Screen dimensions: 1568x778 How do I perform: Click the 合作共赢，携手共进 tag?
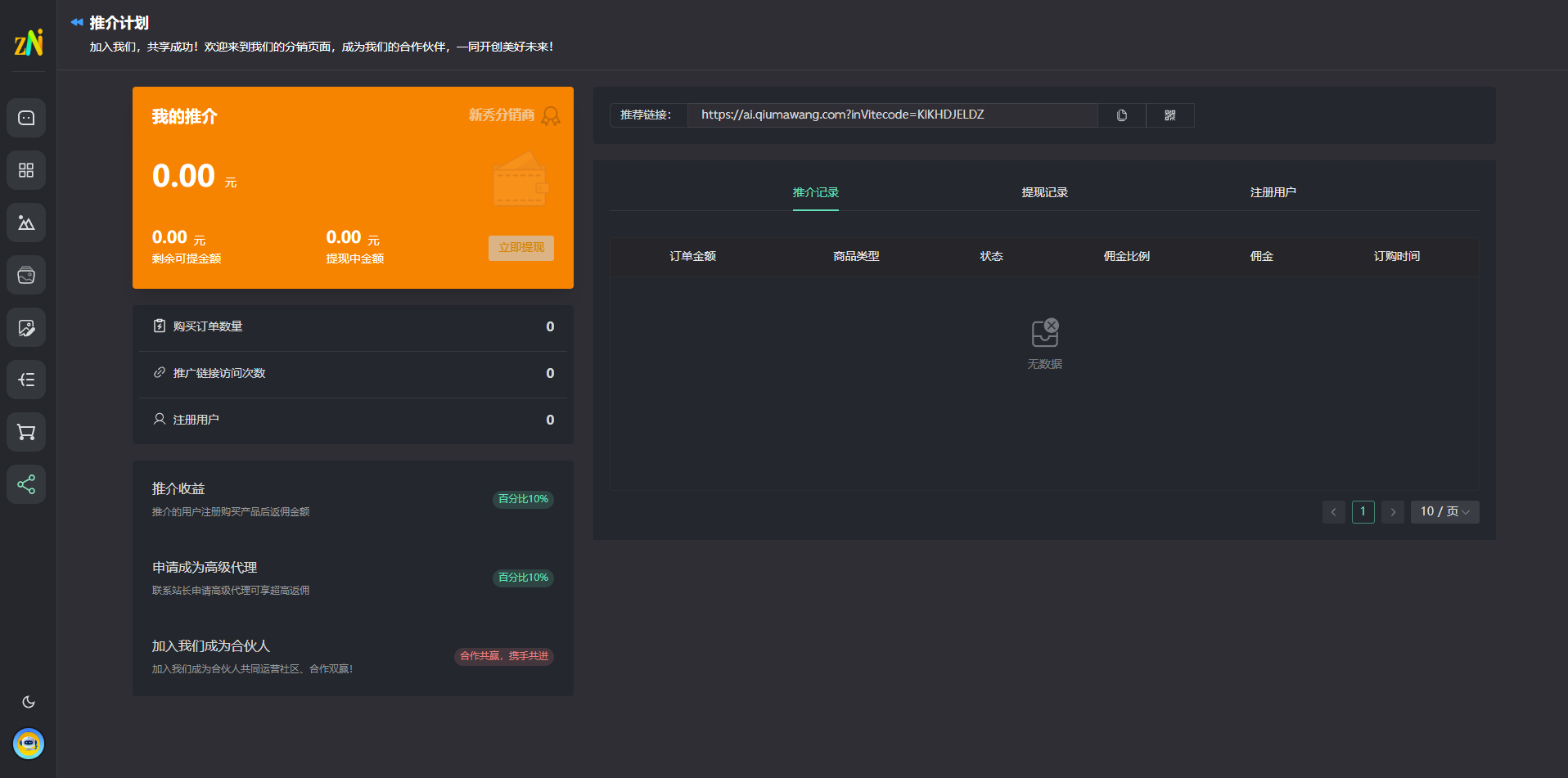504,656
